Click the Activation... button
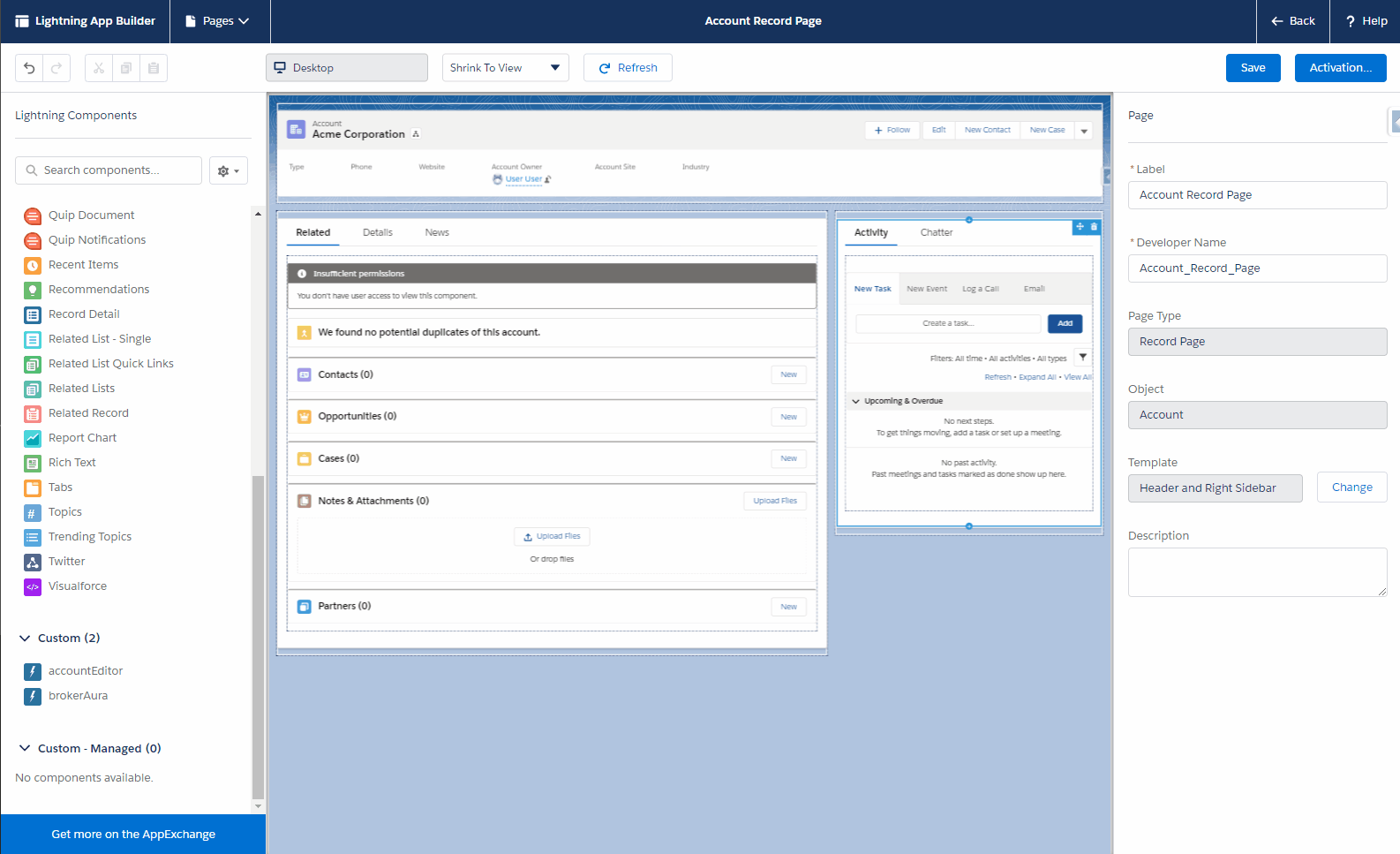This screenshot has height=854, width=1400. tap(1341, 68)
